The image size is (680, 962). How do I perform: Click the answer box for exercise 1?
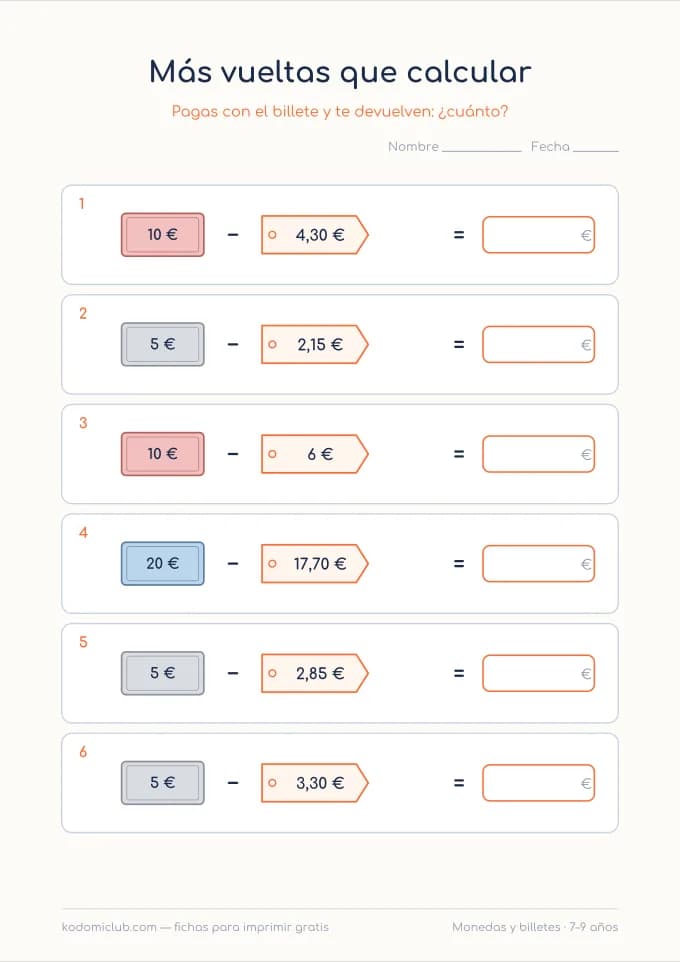(538, 234)
